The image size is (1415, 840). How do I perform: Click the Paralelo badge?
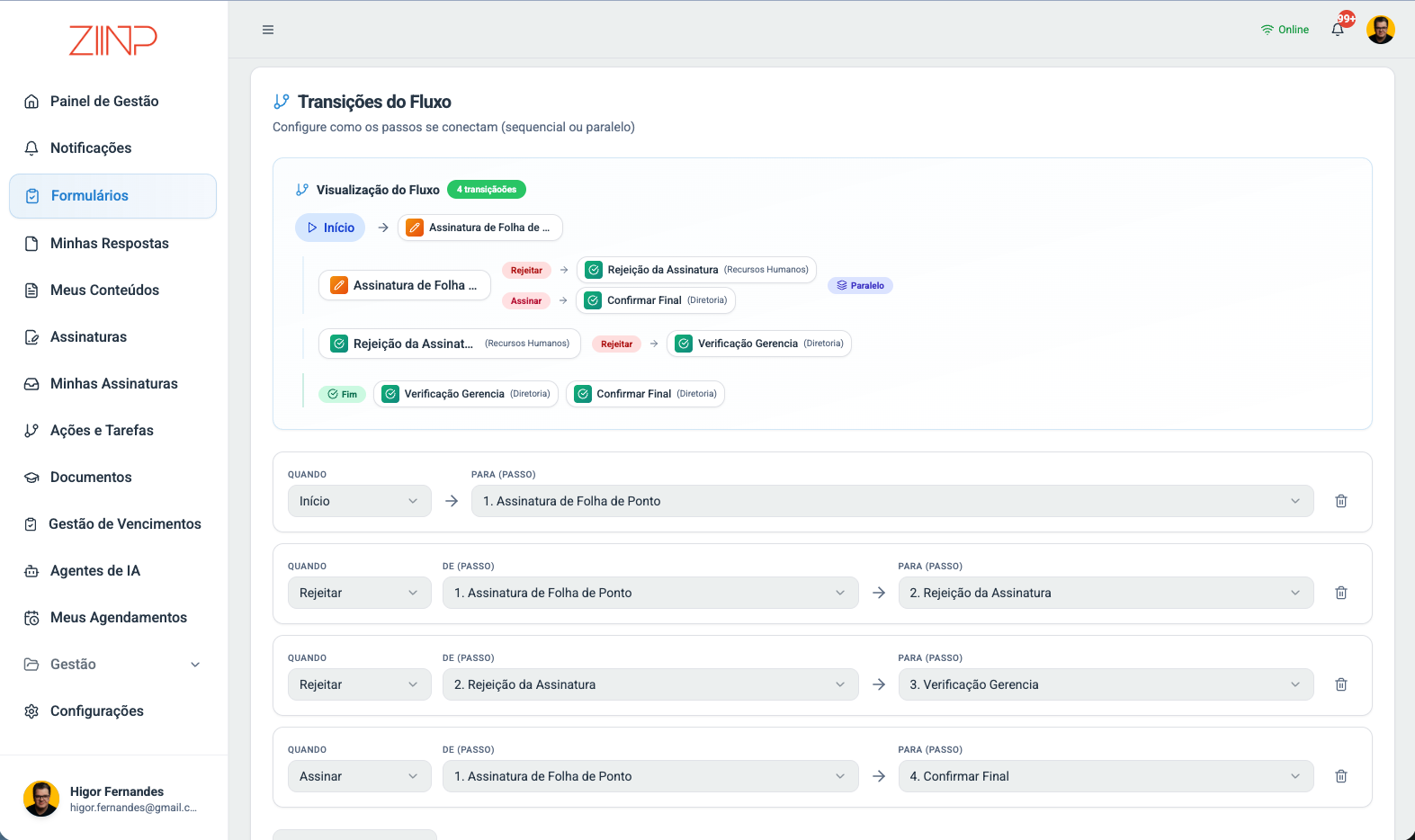pyautogui.click(x=860, y=285)
